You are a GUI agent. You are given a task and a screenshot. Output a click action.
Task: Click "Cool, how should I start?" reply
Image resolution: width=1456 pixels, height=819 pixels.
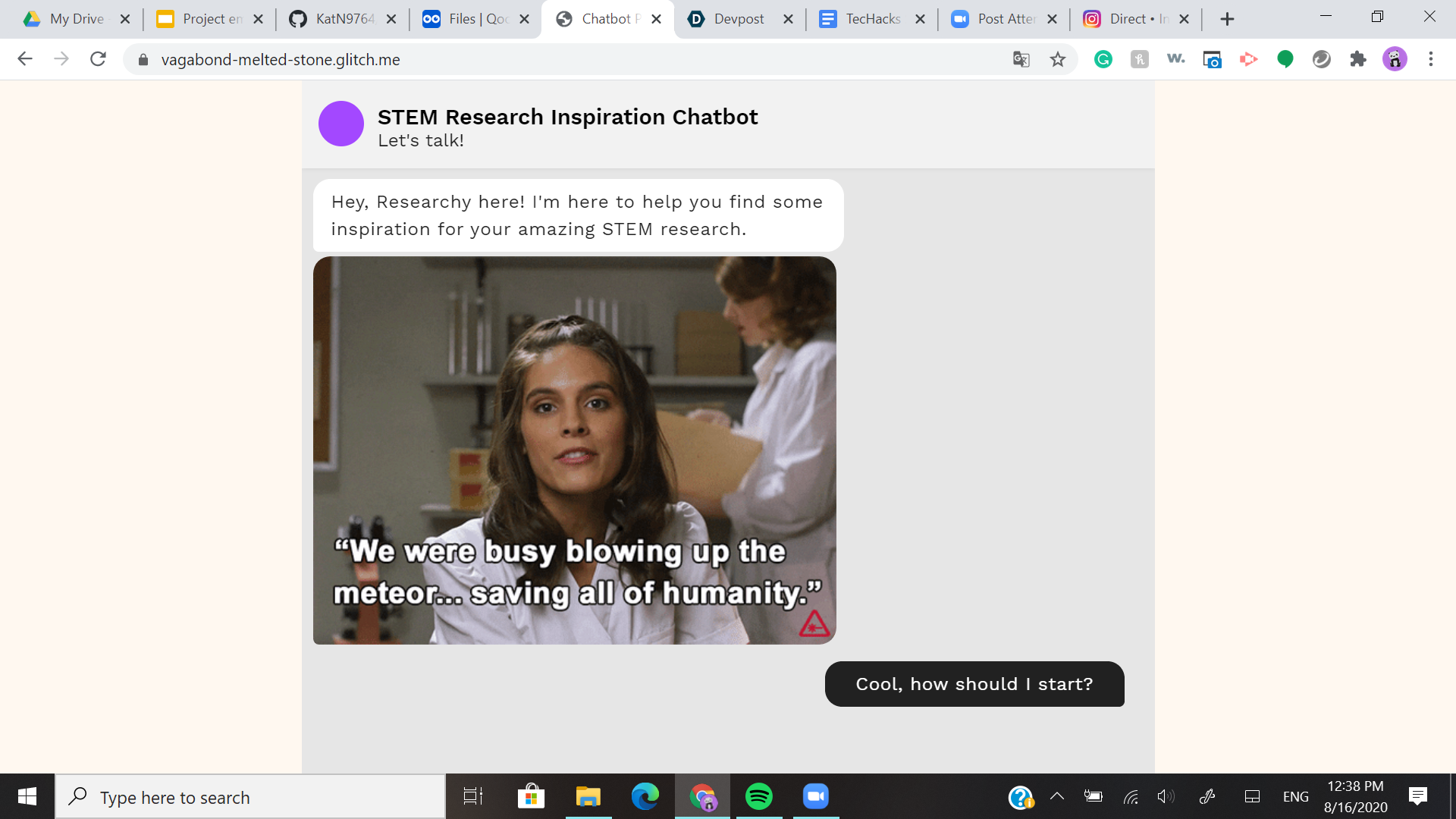(x=974, y=684)
